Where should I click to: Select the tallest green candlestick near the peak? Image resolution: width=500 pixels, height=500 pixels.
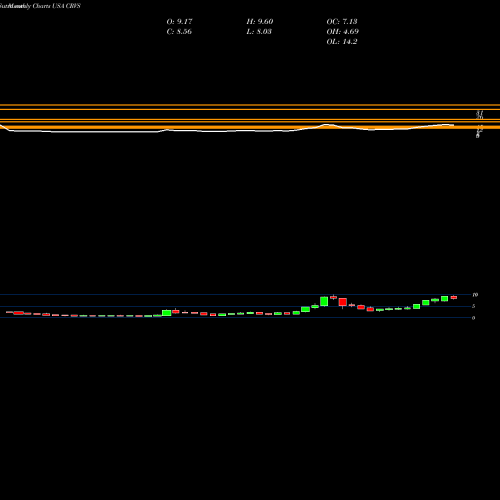[x=324, y=301]
